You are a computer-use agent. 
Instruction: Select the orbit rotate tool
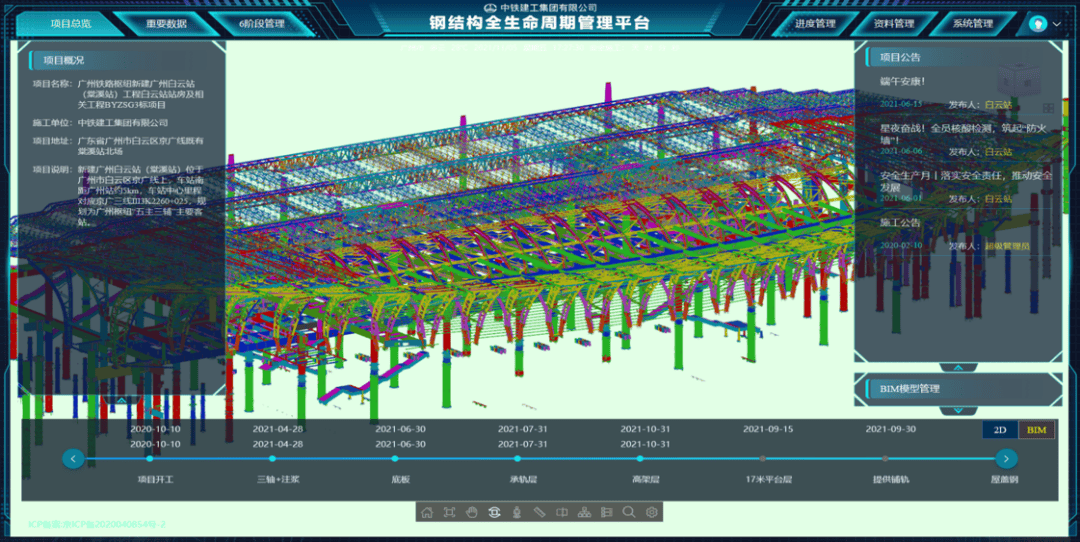point(494,512)
